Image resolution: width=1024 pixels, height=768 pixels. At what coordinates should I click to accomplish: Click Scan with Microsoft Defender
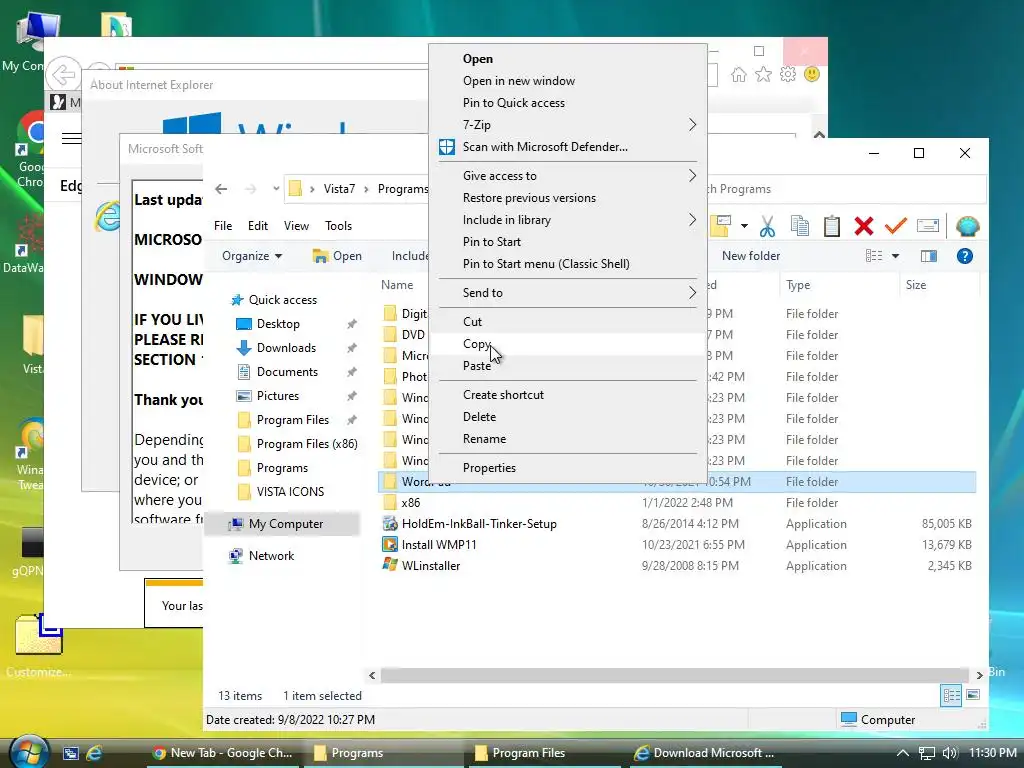568,147
